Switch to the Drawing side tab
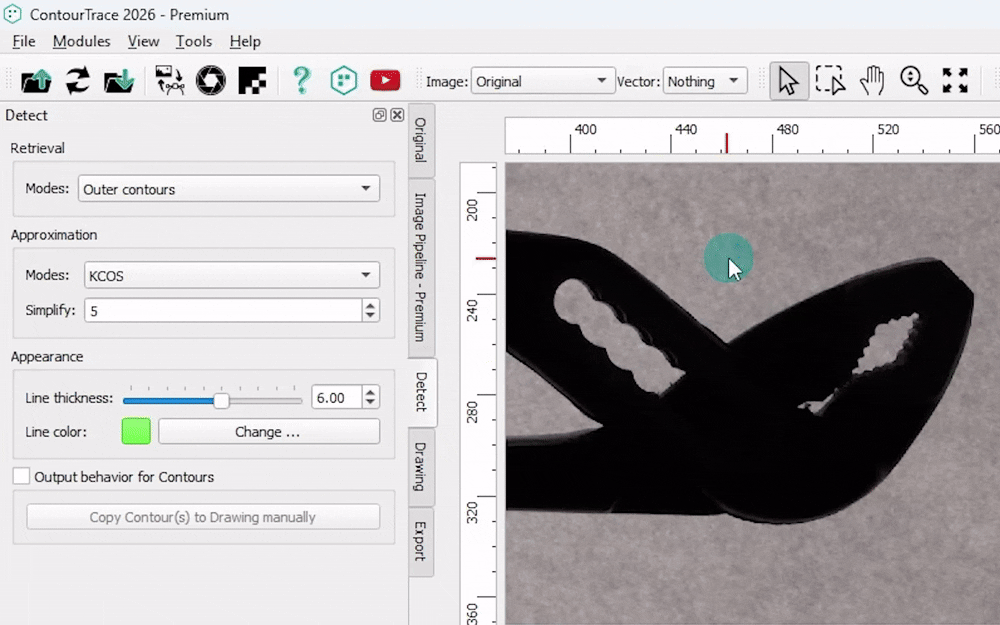1000x625 pixels. point(421,466)
